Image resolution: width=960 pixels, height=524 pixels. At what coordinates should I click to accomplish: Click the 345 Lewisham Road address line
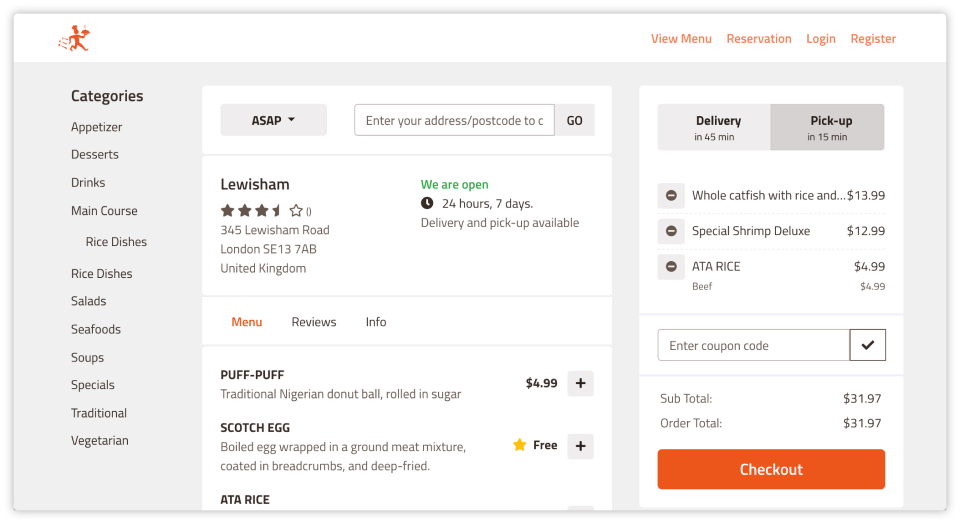tap(275, 230)
